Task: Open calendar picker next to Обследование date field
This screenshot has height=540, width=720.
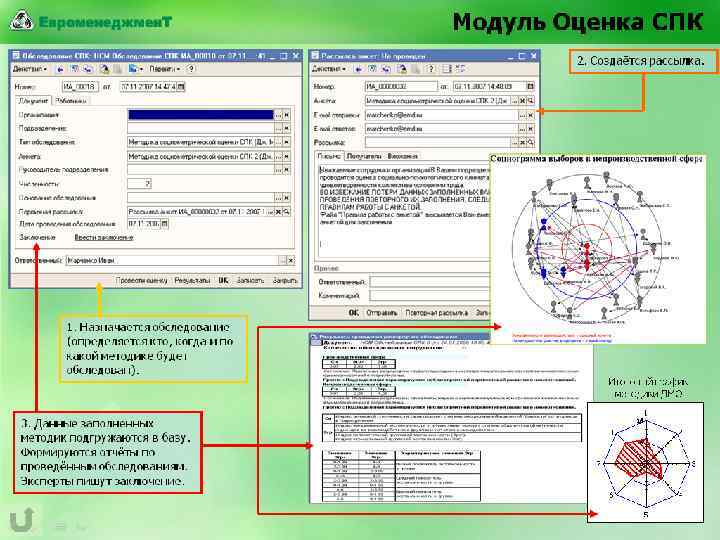Action: point(181,86)
